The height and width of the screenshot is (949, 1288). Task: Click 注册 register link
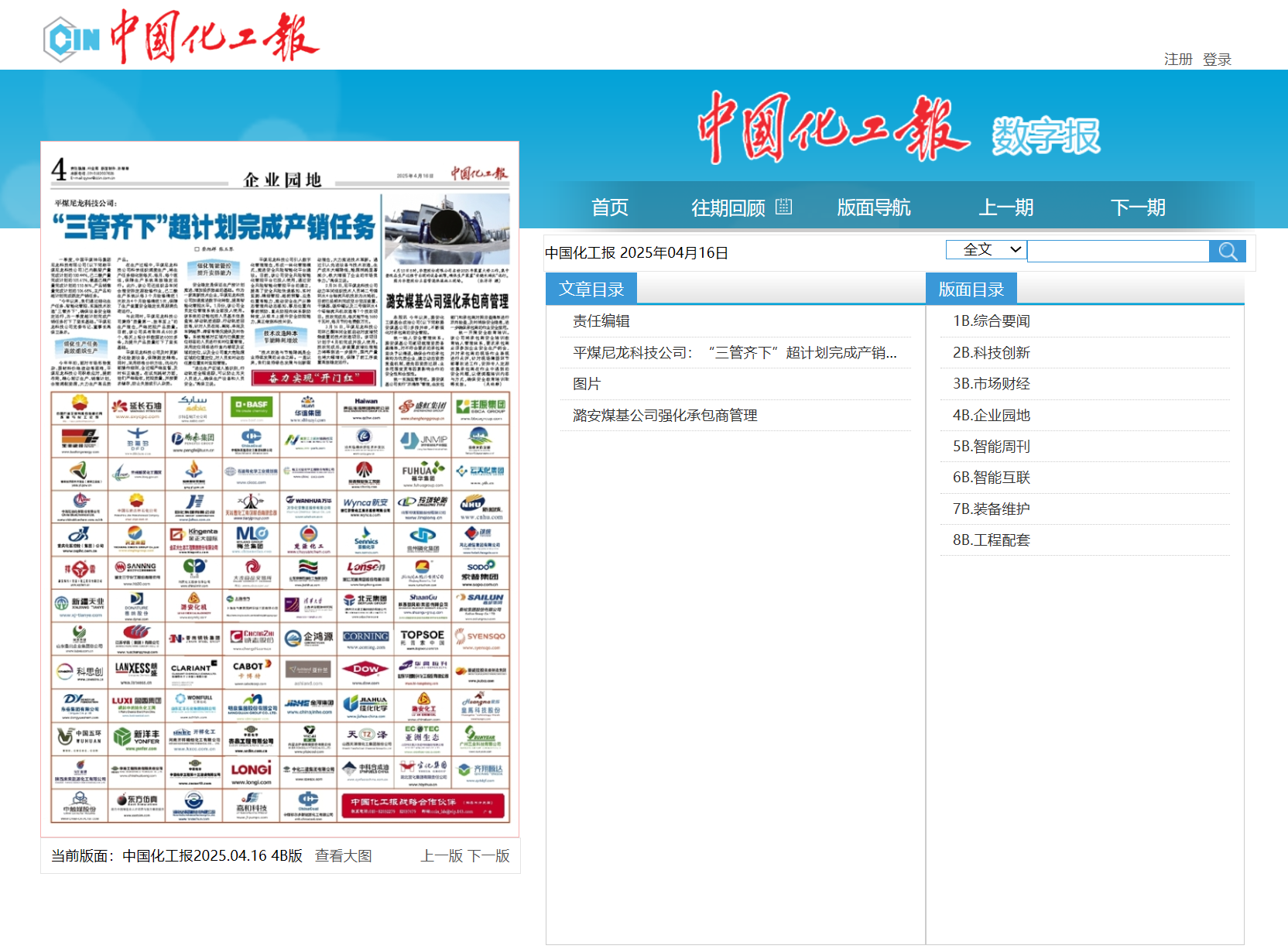1177,60
